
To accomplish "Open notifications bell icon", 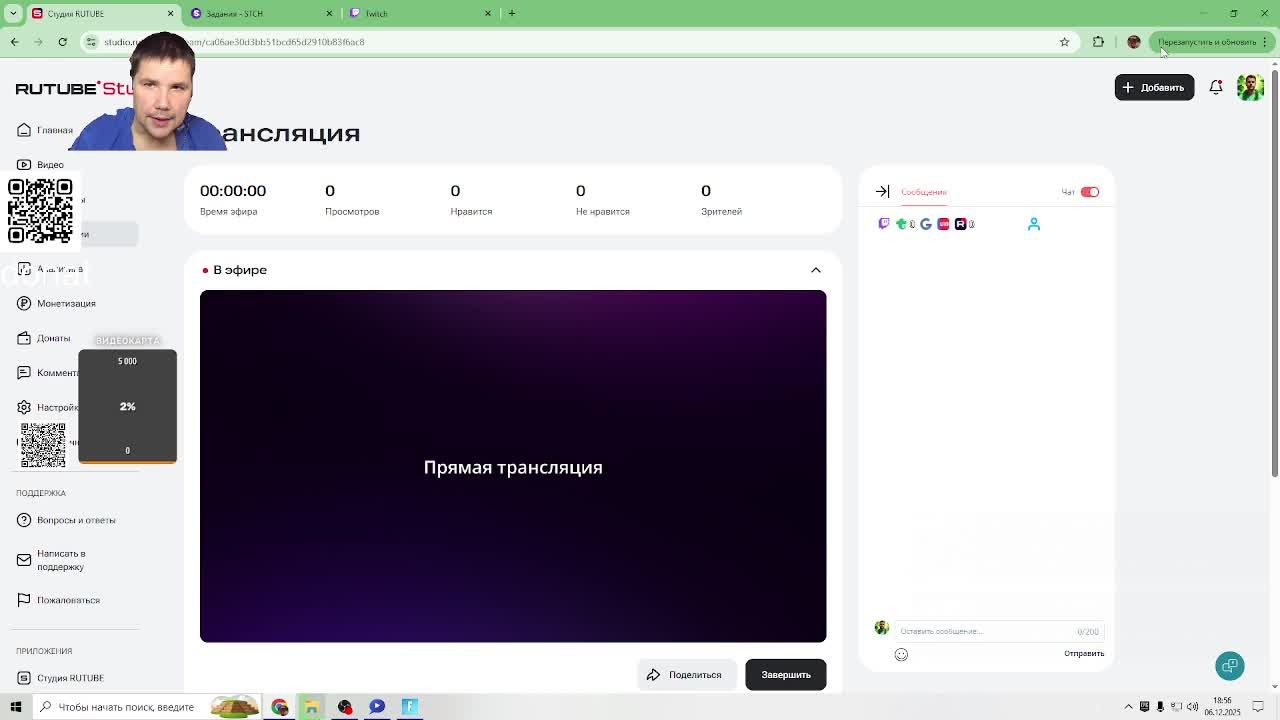I will coord(1216,87).
